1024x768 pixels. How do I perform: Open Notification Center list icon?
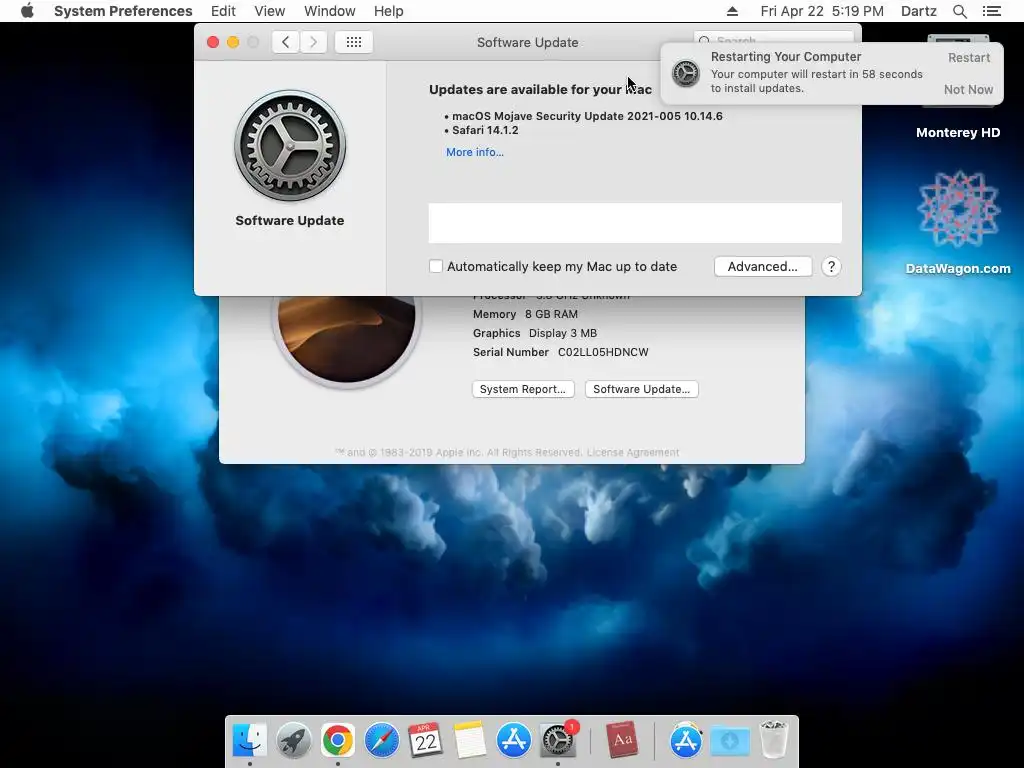point(991,11)
